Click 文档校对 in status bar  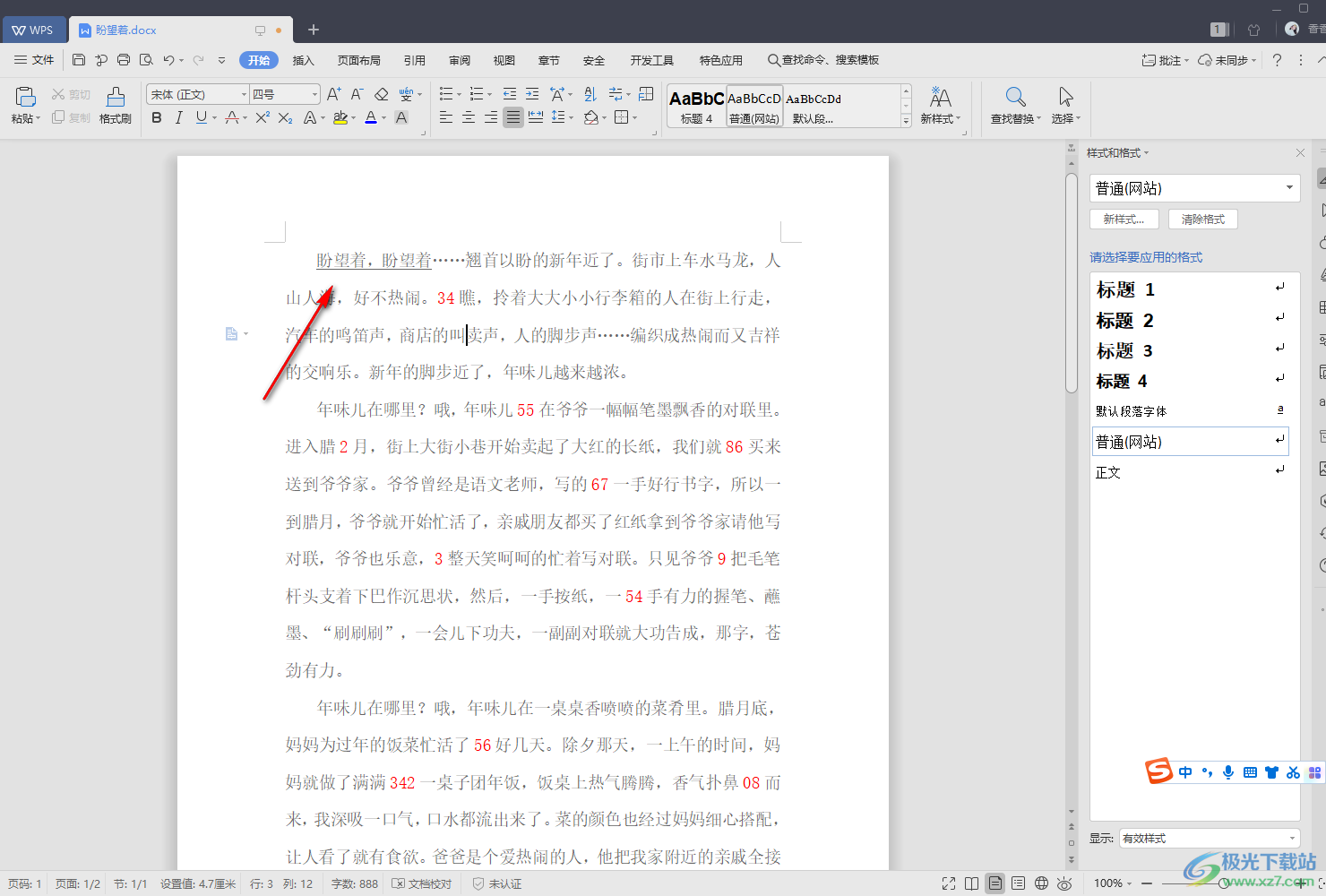pyautogui.click(x=423, y=883)
